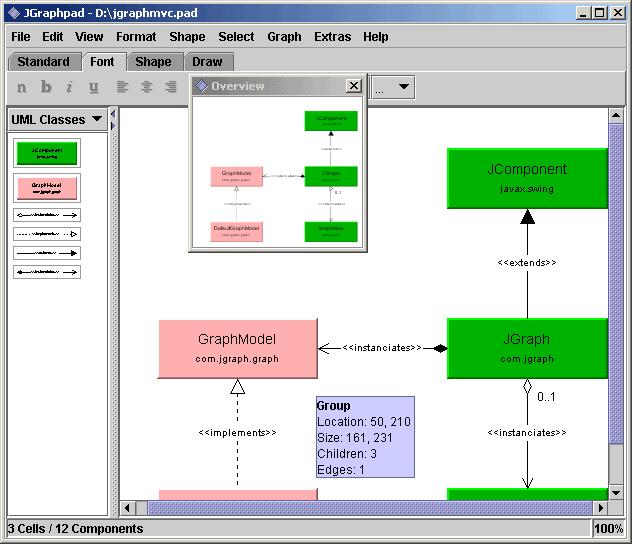
Task: Click the <<instanciates>> label between GraphModel and JGraph
Action: [x=382, y=348]
